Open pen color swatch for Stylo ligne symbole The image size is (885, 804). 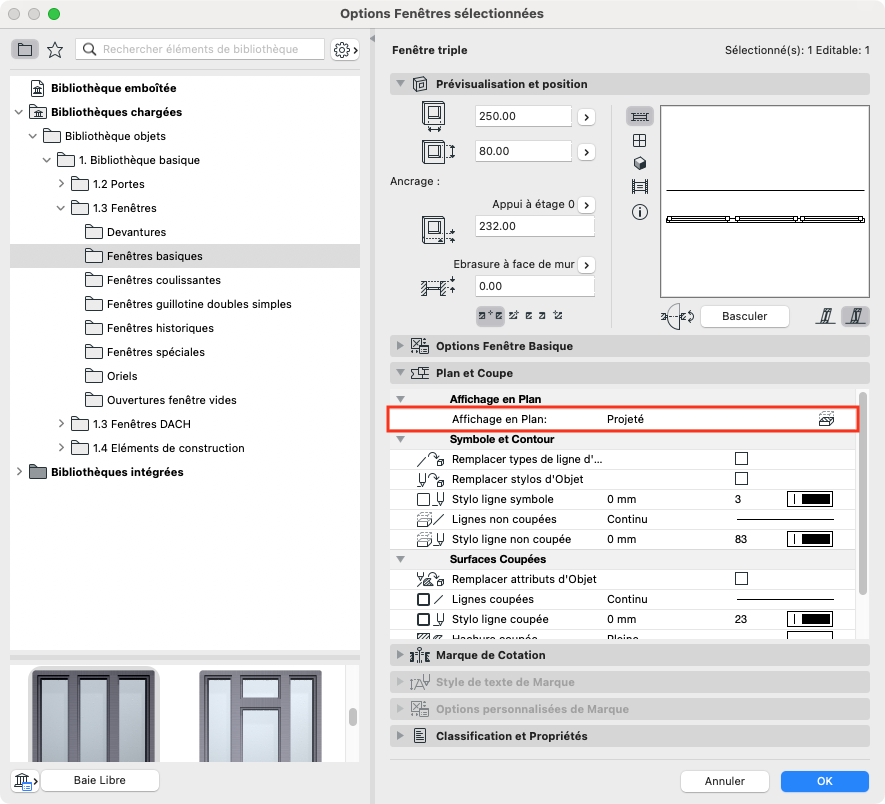coord(810,499)
